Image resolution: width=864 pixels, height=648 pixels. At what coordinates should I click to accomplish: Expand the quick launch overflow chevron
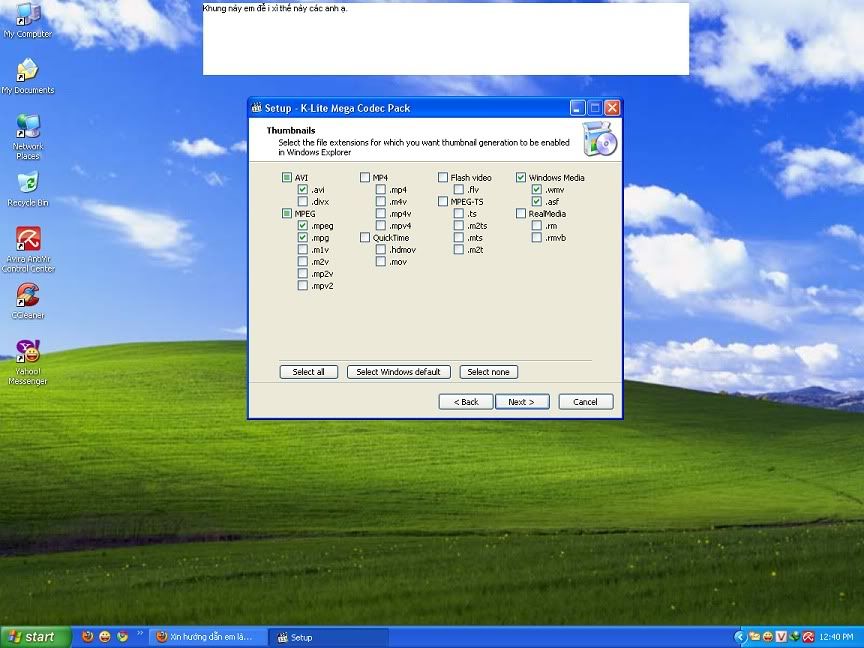(139, 634)
